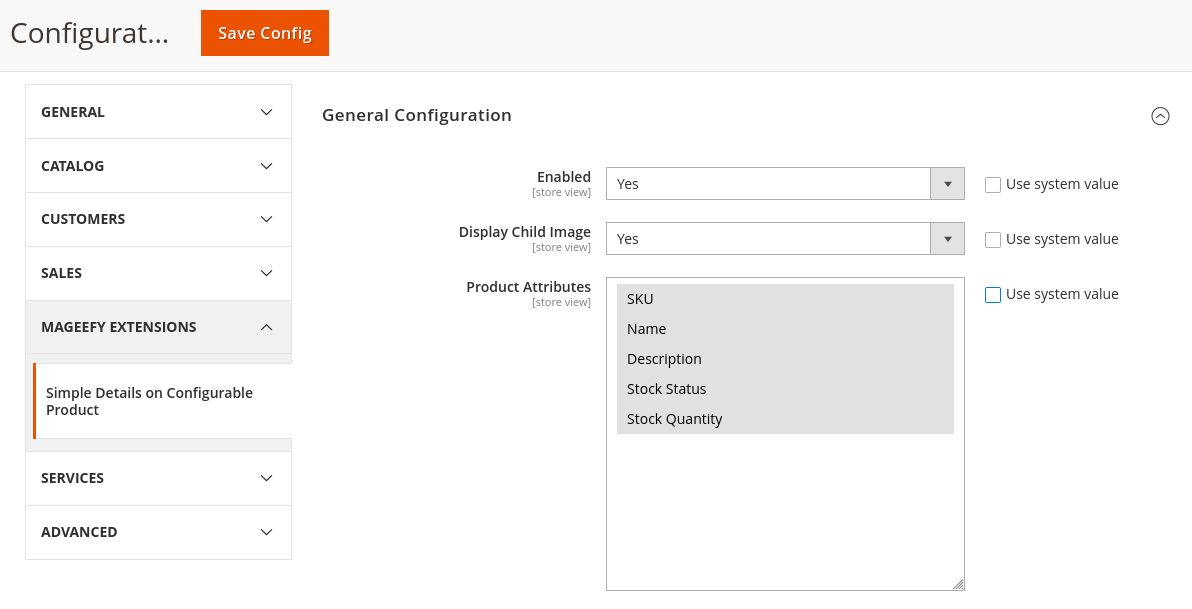Click the multiselect resize handle corner
The height and width of the screenshot is (609, 1192).
point(958,584)
